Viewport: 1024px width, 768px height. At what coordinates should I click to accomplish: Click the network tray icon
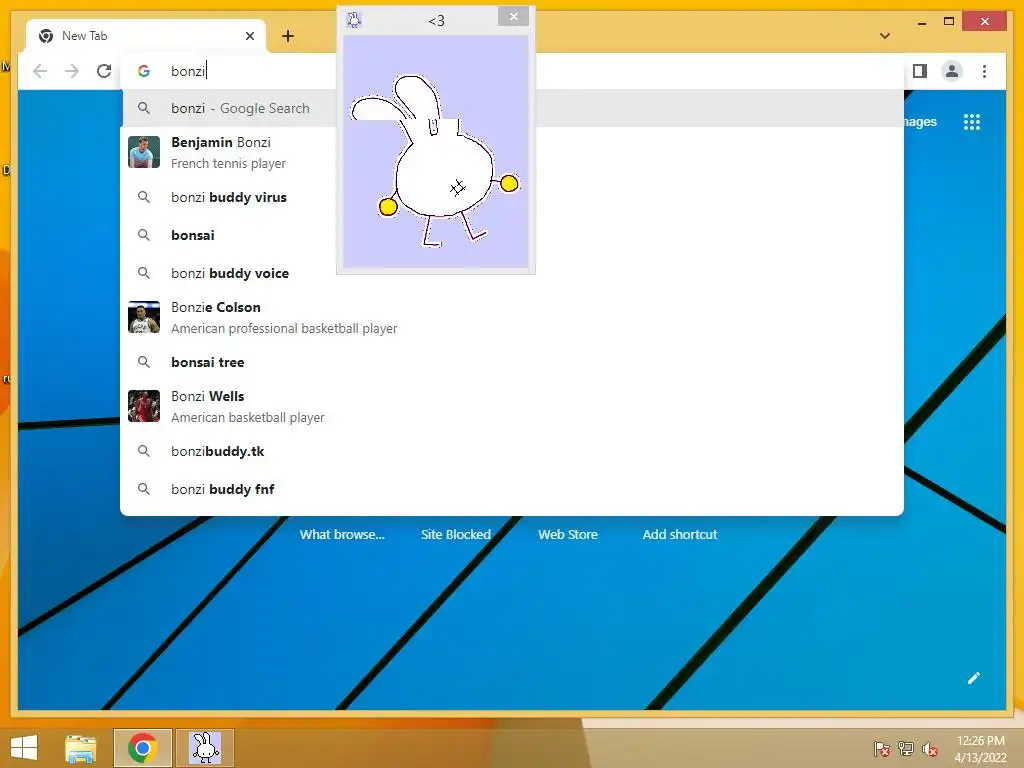pos(906,749)
